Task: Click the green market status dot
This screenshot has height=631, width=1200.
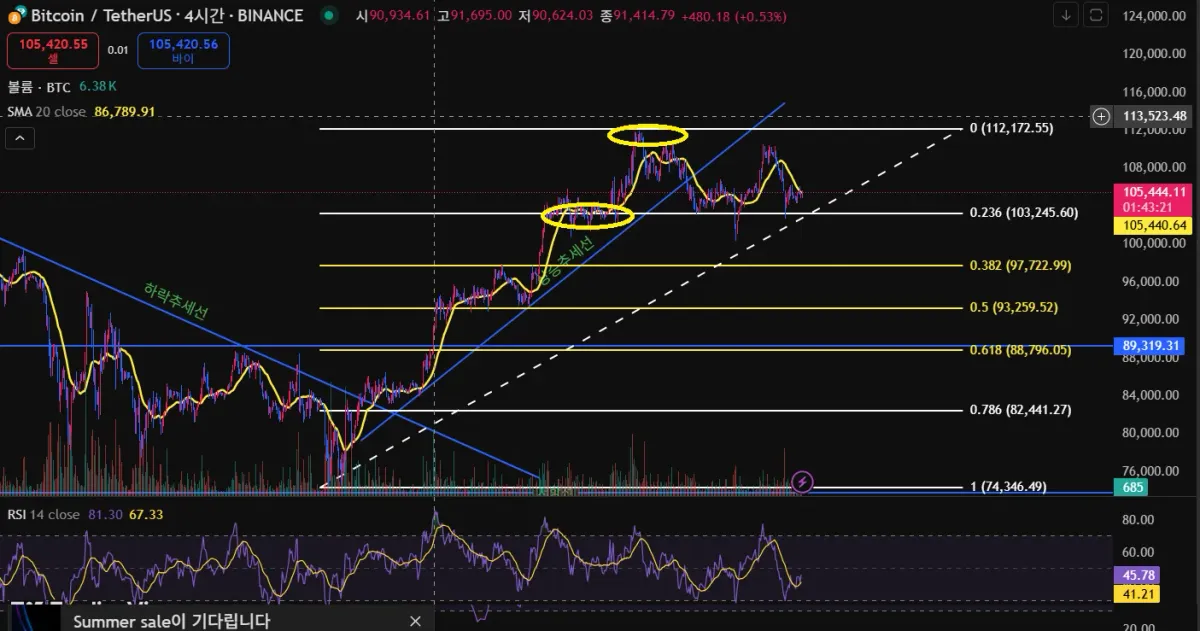Action: 328,16
